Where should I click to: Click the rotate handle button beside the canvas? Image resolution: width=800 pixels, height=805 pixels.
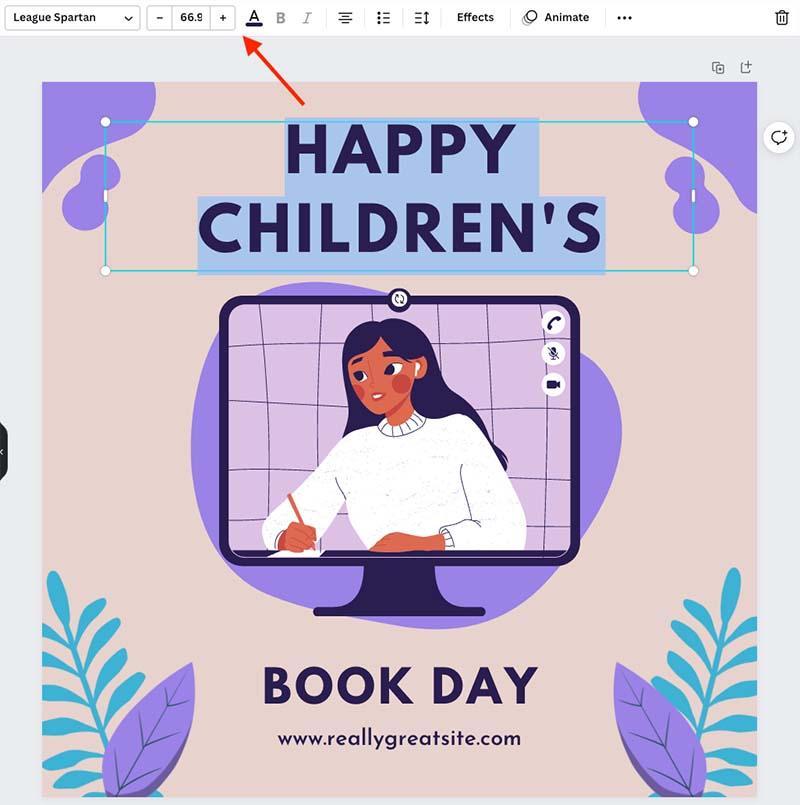pyautogui.click(x=780, y=138)
